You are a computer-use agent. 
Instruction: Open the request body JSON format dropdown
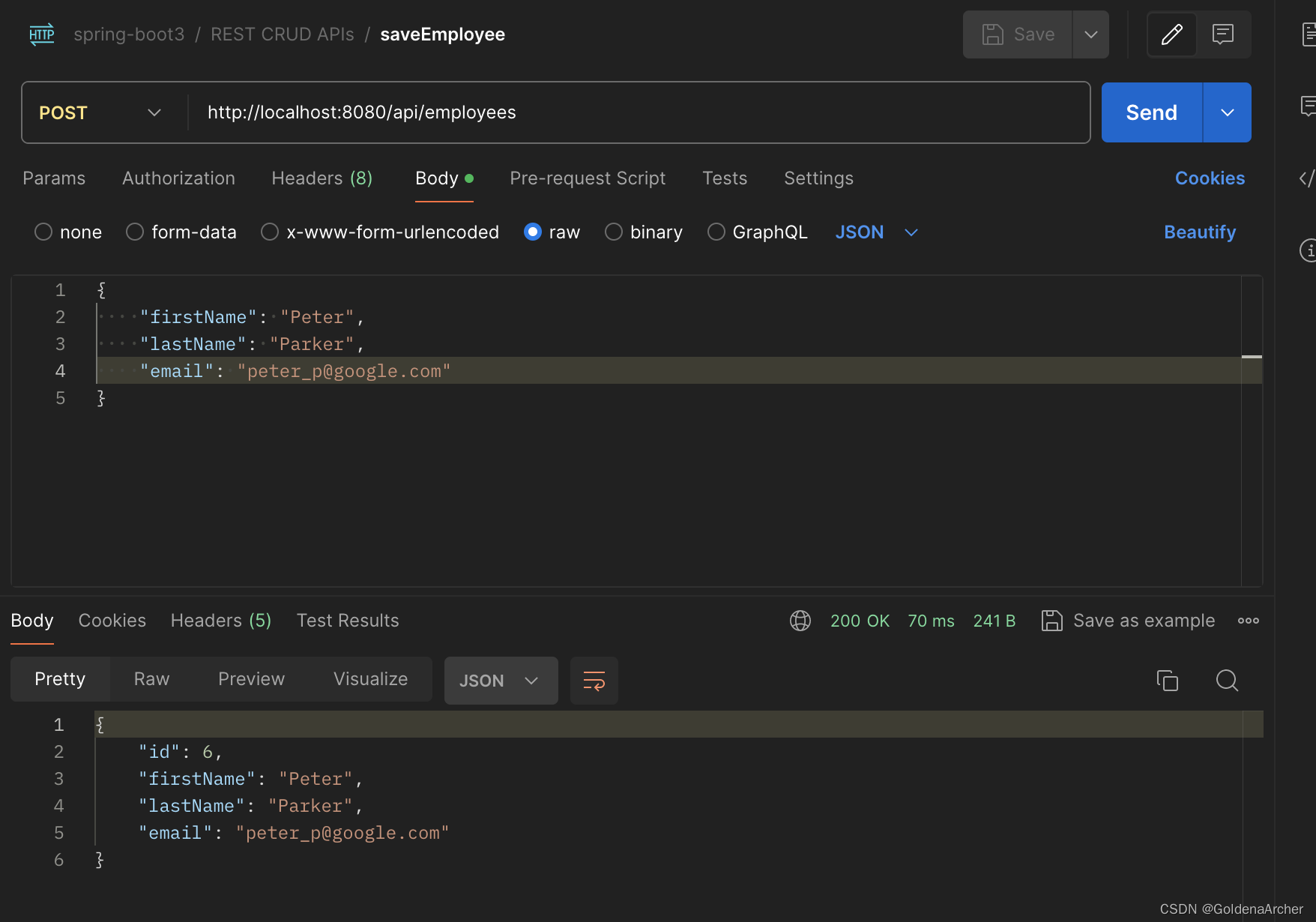click(x=877, y=232)
